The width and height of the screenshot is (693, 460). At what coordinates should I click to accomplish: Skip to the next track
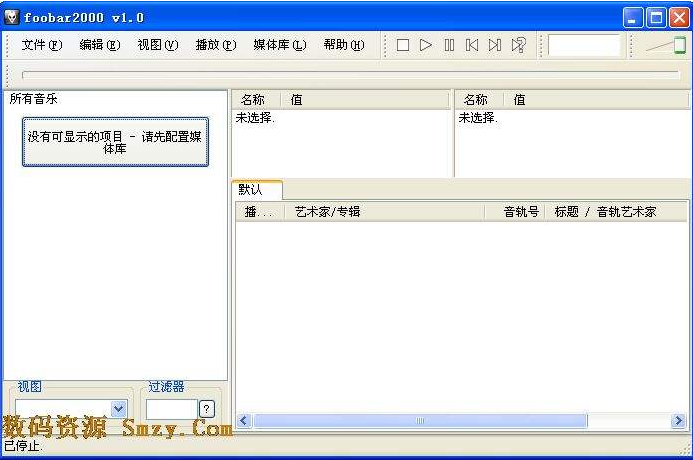coord(495,45)
